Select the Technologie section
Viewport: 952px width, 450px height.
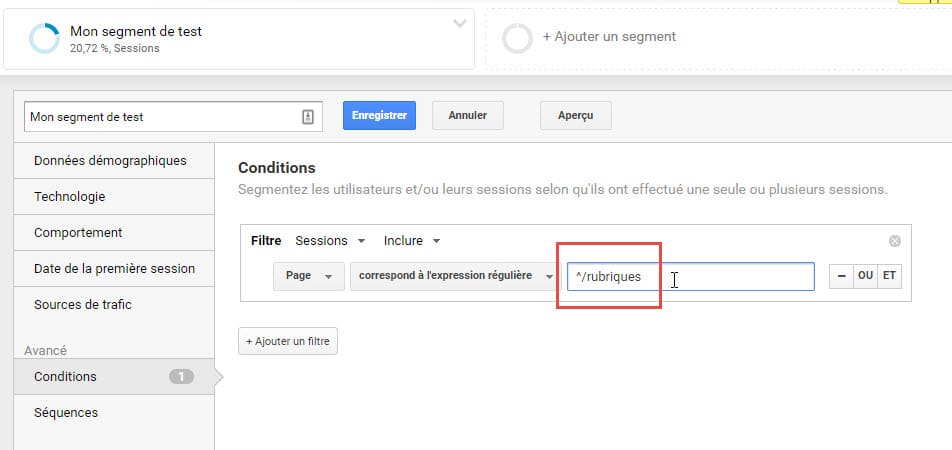click(114, 197)
